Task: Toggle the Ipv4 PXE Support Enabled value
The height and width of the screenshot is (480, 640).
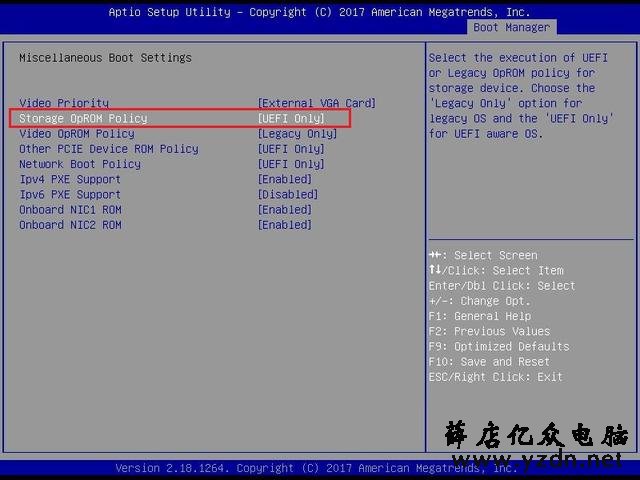Action: click(x=285, y=179)
